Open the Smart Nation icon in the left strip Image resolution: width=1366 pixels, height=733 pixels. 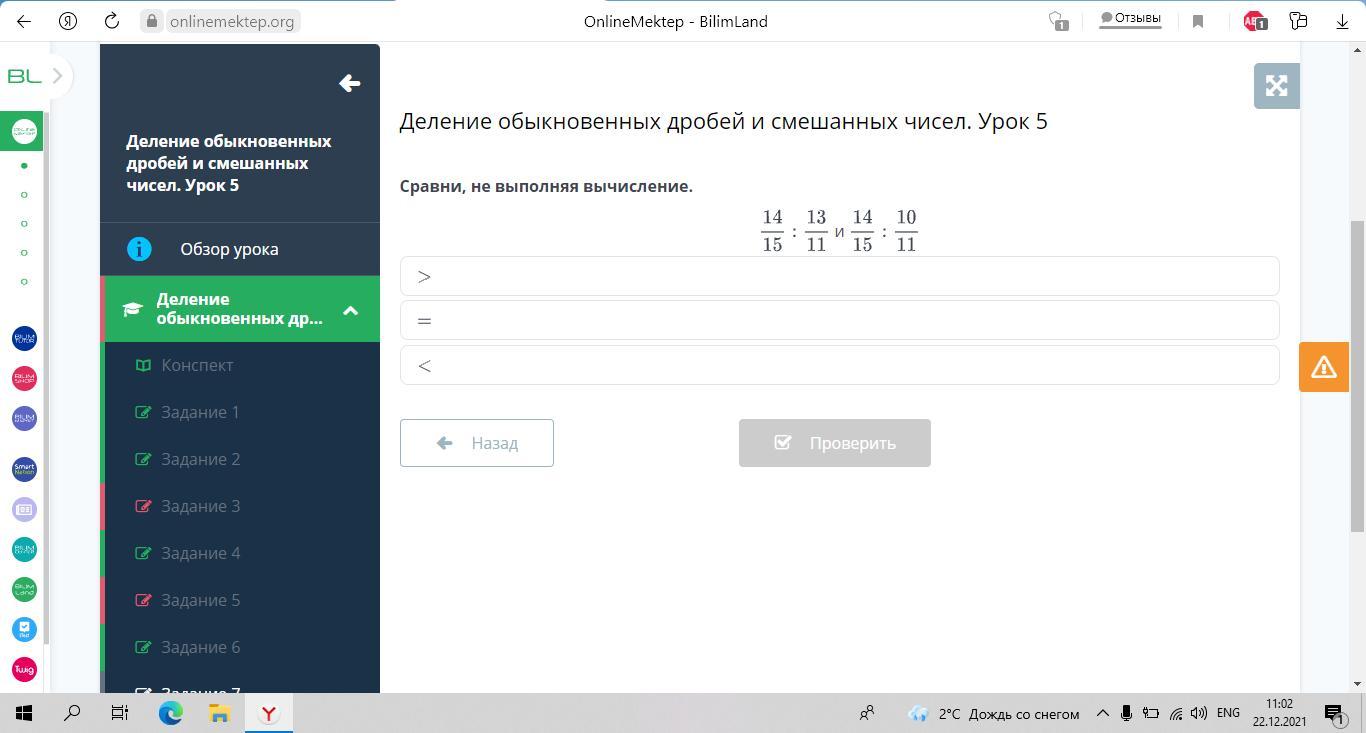click(24, 469)
